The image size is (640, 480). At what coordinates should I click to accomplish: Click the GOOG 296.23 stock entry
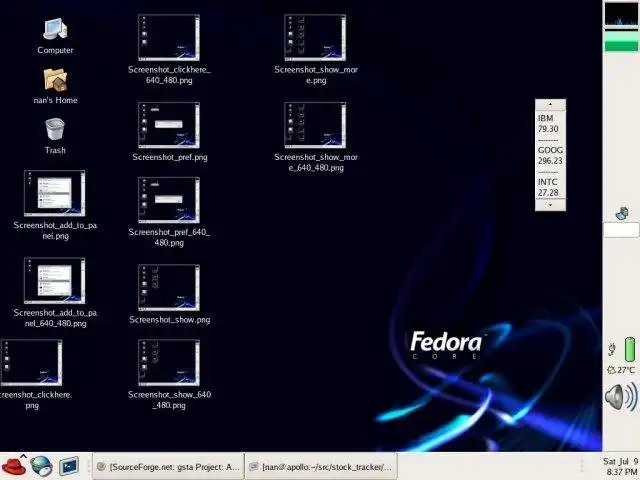(x=550, y=155)
